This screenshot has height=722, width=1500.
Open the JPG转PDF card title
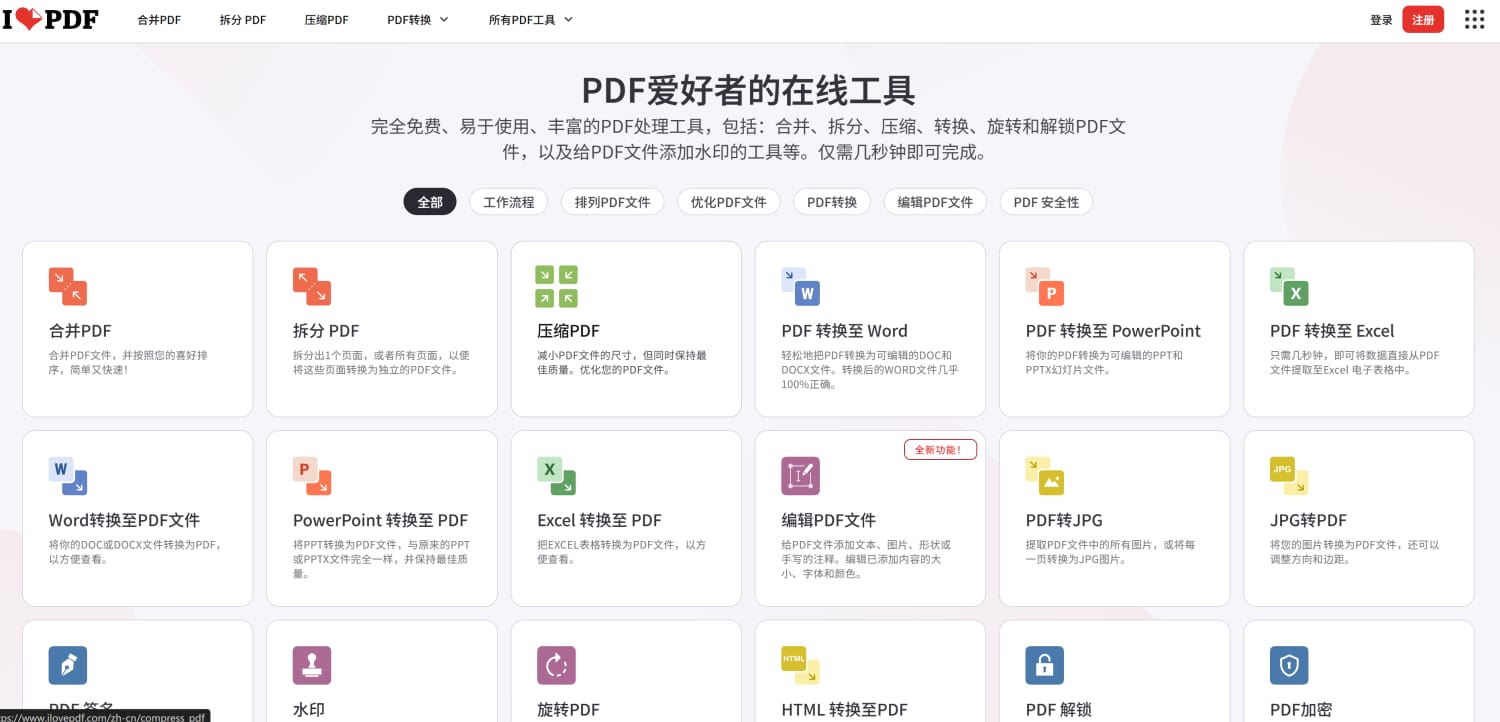point(1308,520)
